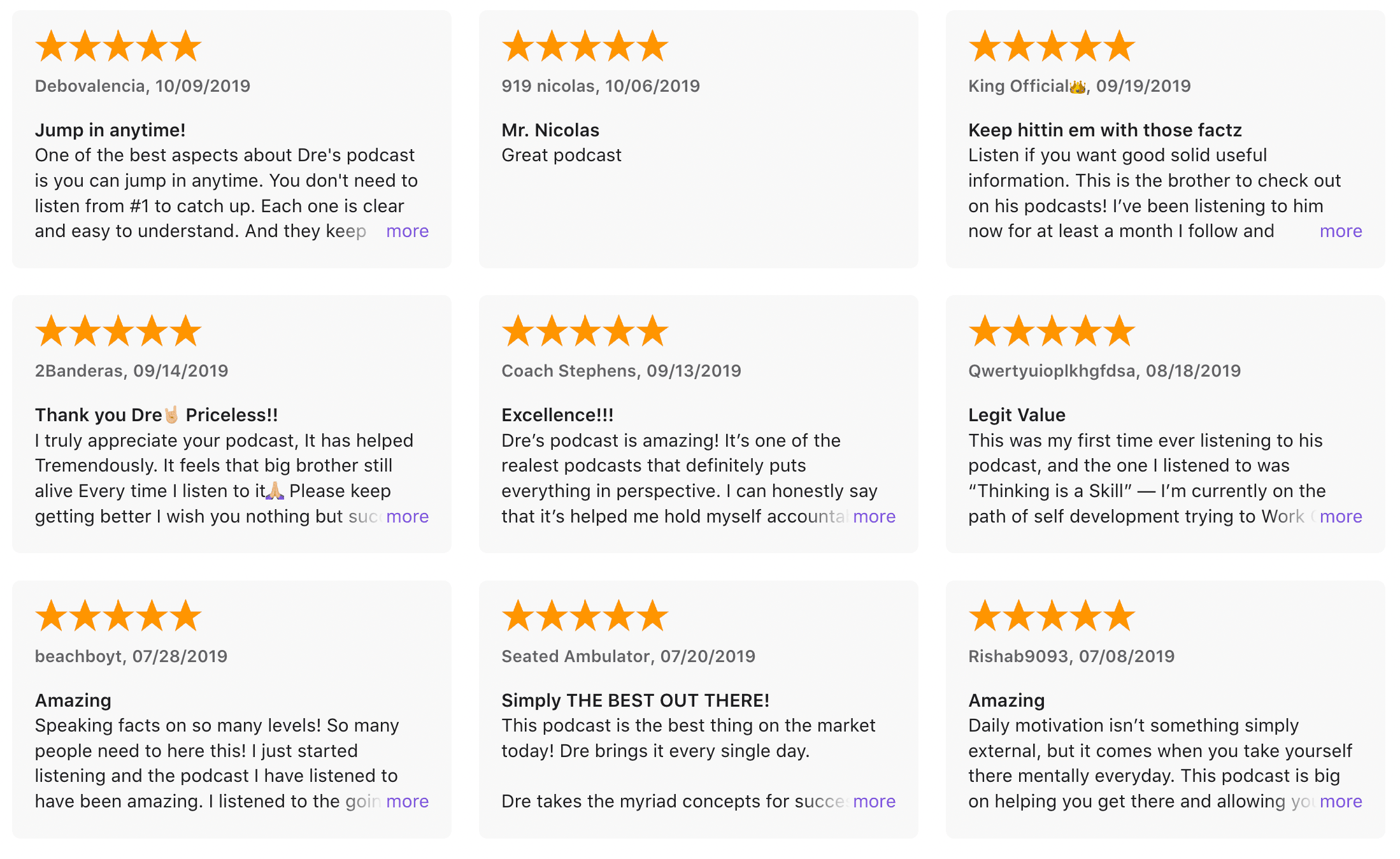
Task: Click the star rating on Qwertyuioplkhgfdsa's review
Action: (1052, 331)
